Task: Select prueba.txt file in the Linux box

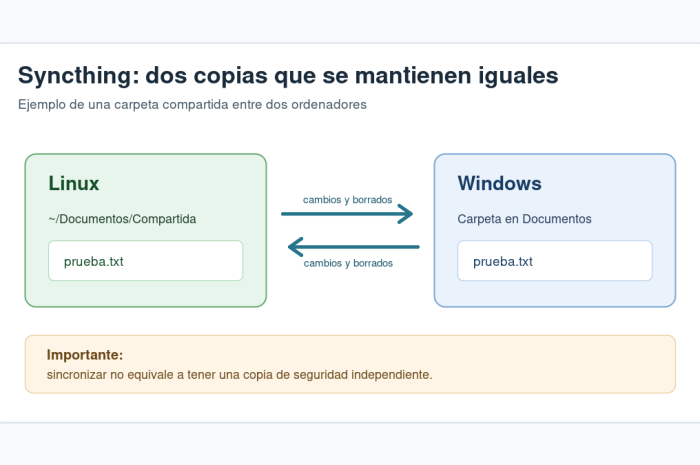Action: click(146, 261)
